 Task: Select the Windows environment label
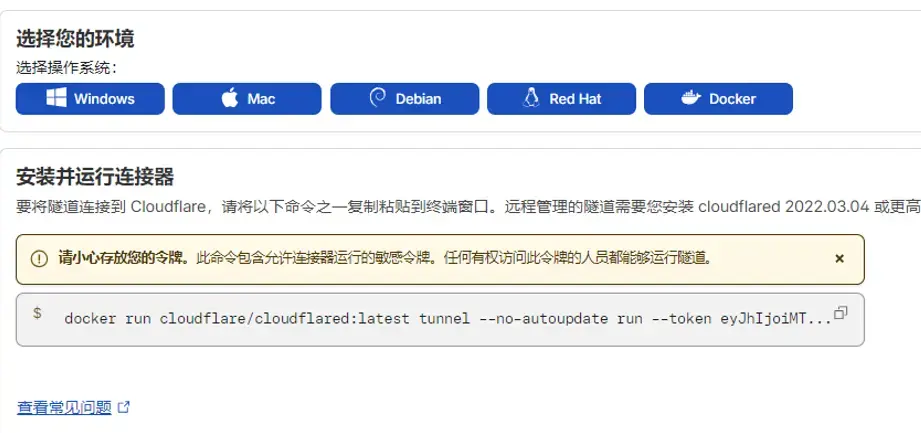click(104, 99)
